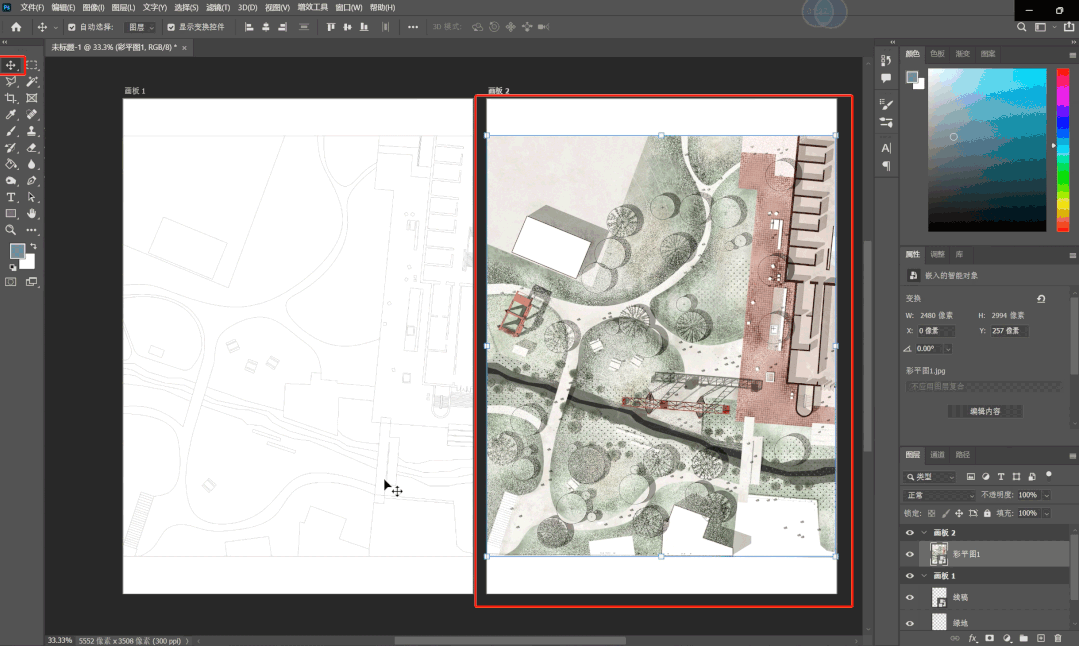
Task: Select the Horizontal Type tool
Action: pos(11,197)
